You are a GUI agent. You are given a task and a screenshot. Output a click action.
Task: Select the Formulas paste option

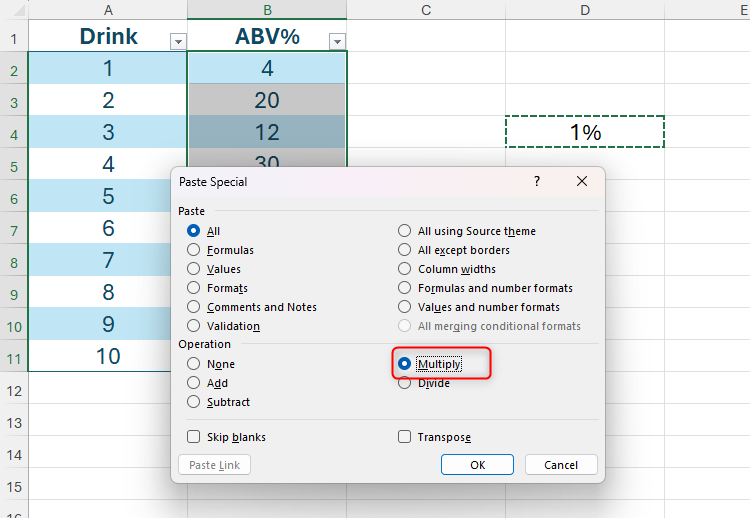click(194, 250)
